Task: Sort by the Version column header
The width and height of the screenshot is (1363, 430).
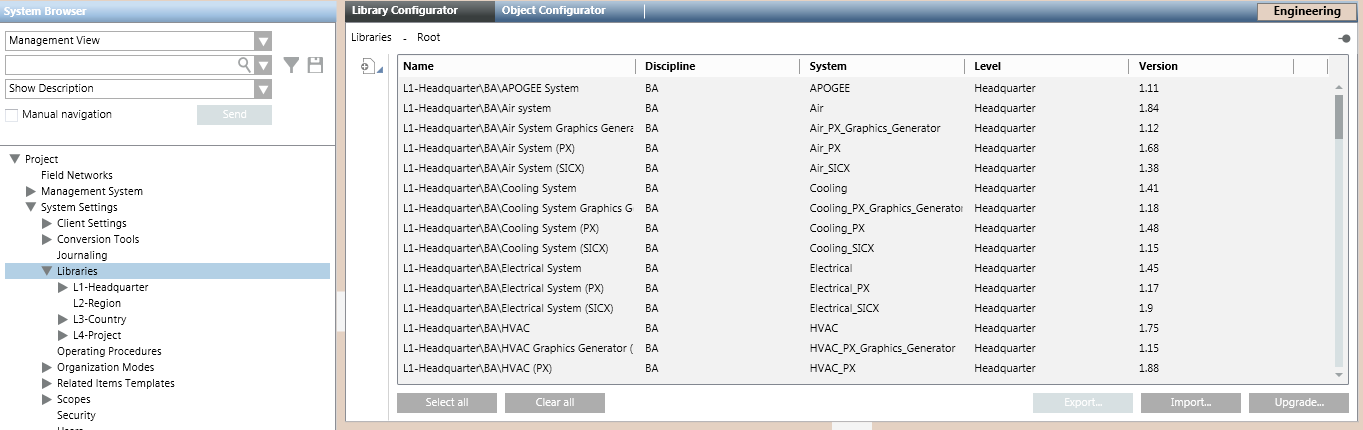Action: coord(1158,67)
